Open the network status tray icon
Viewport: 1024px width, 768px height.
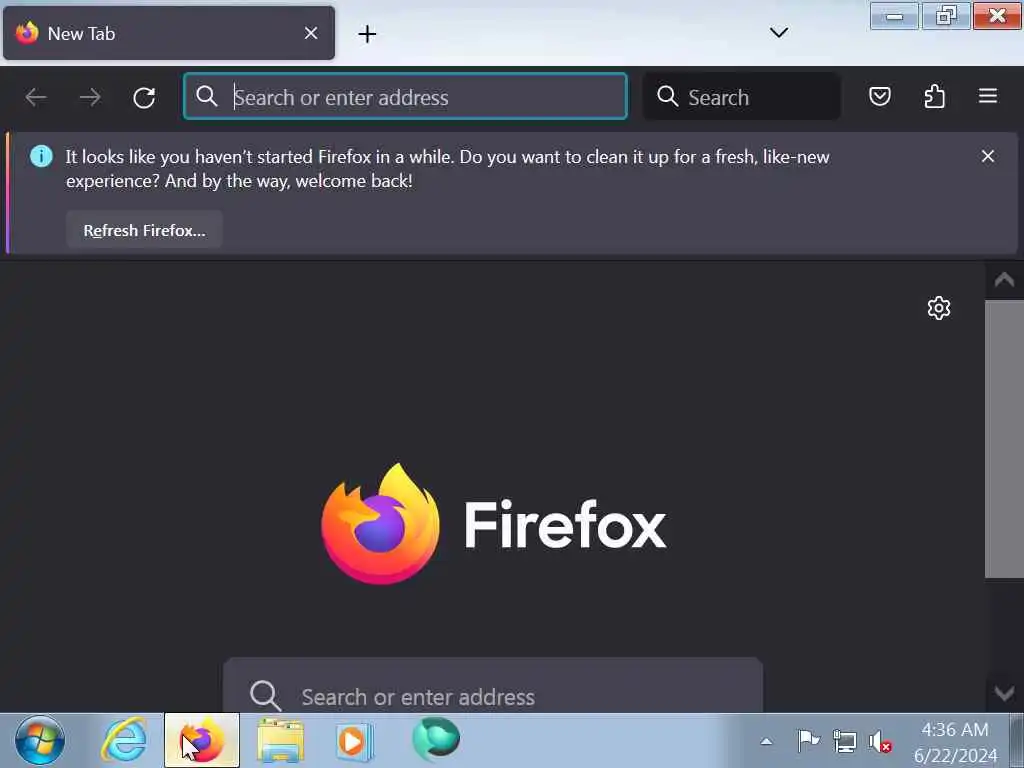point(844,742)
